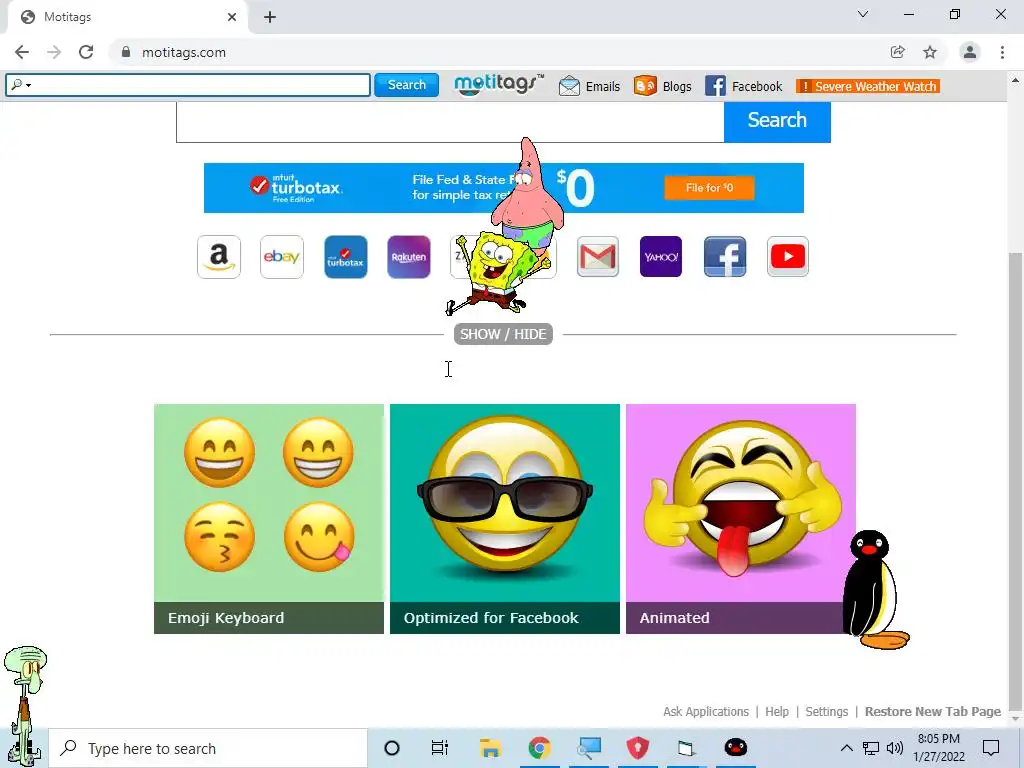This screenshot has height=768, width=1024.
Task: Click the TurboTax banner ad
Action: coord(504,188)
